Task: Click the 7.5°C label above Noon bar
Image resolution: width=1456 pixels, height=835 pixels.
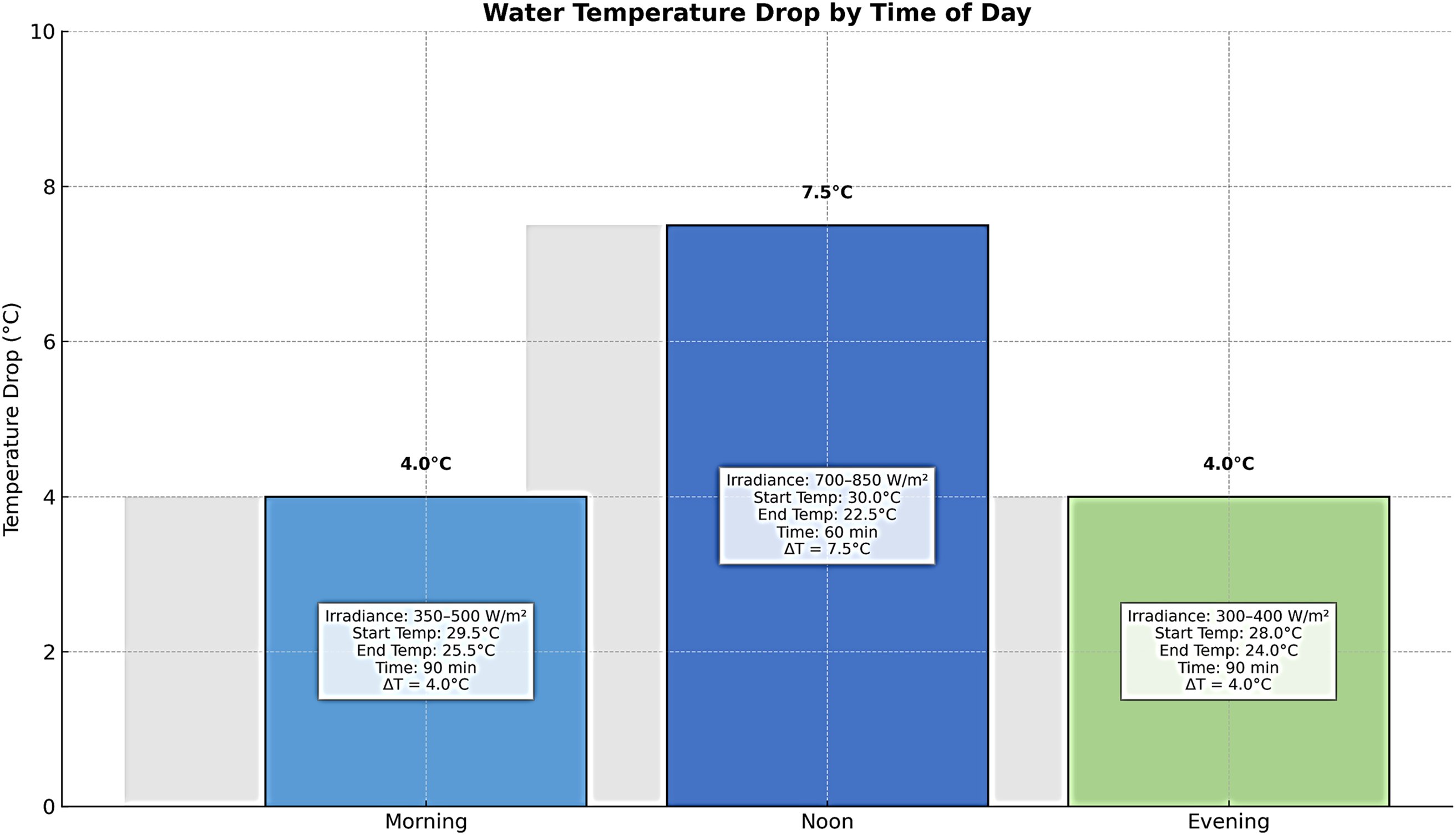Action: tap(826, 193)
